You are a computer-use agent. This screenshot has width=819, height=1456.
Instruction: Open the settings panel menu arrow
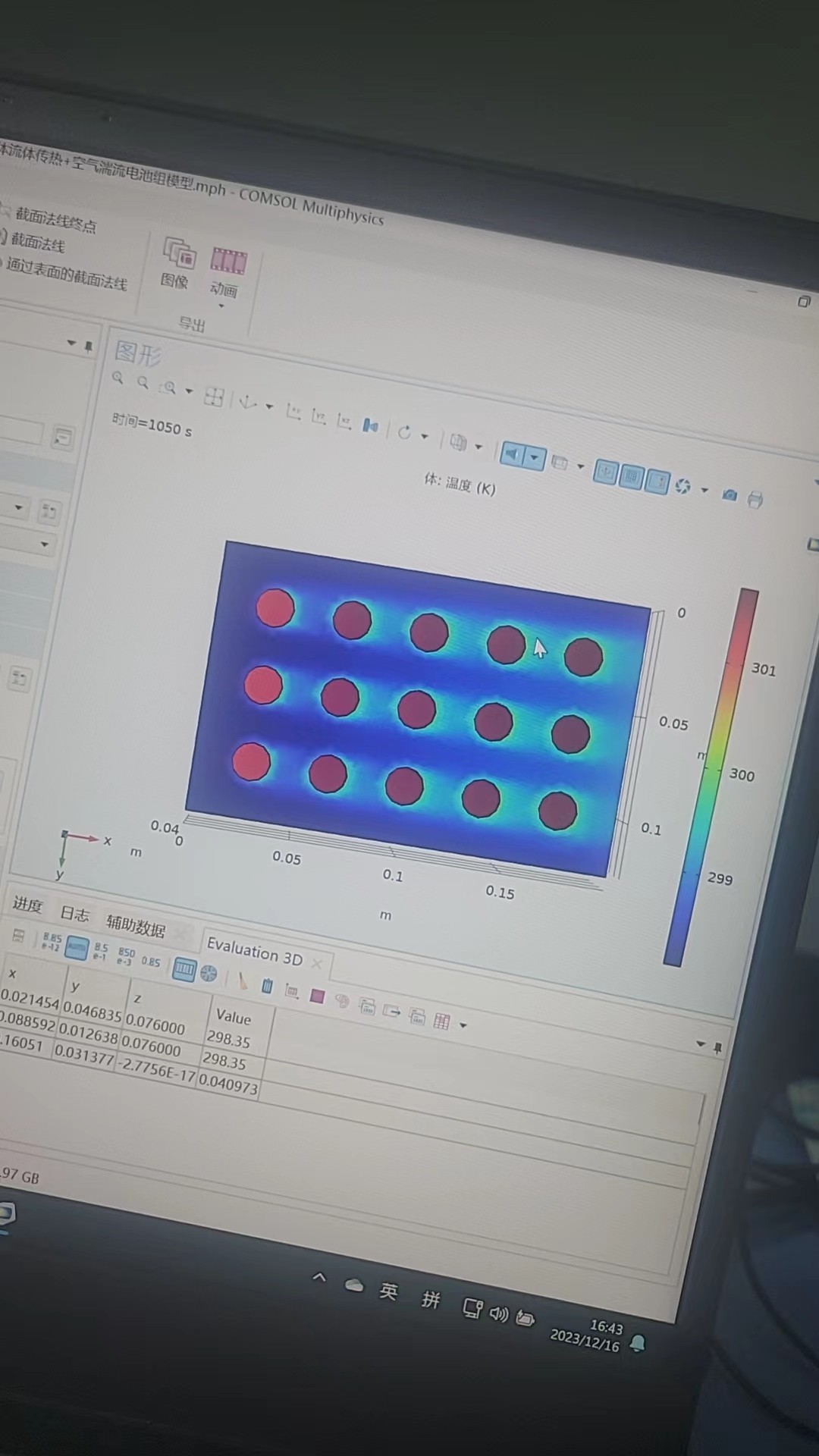pyautogui.click(x=71, y=343)
